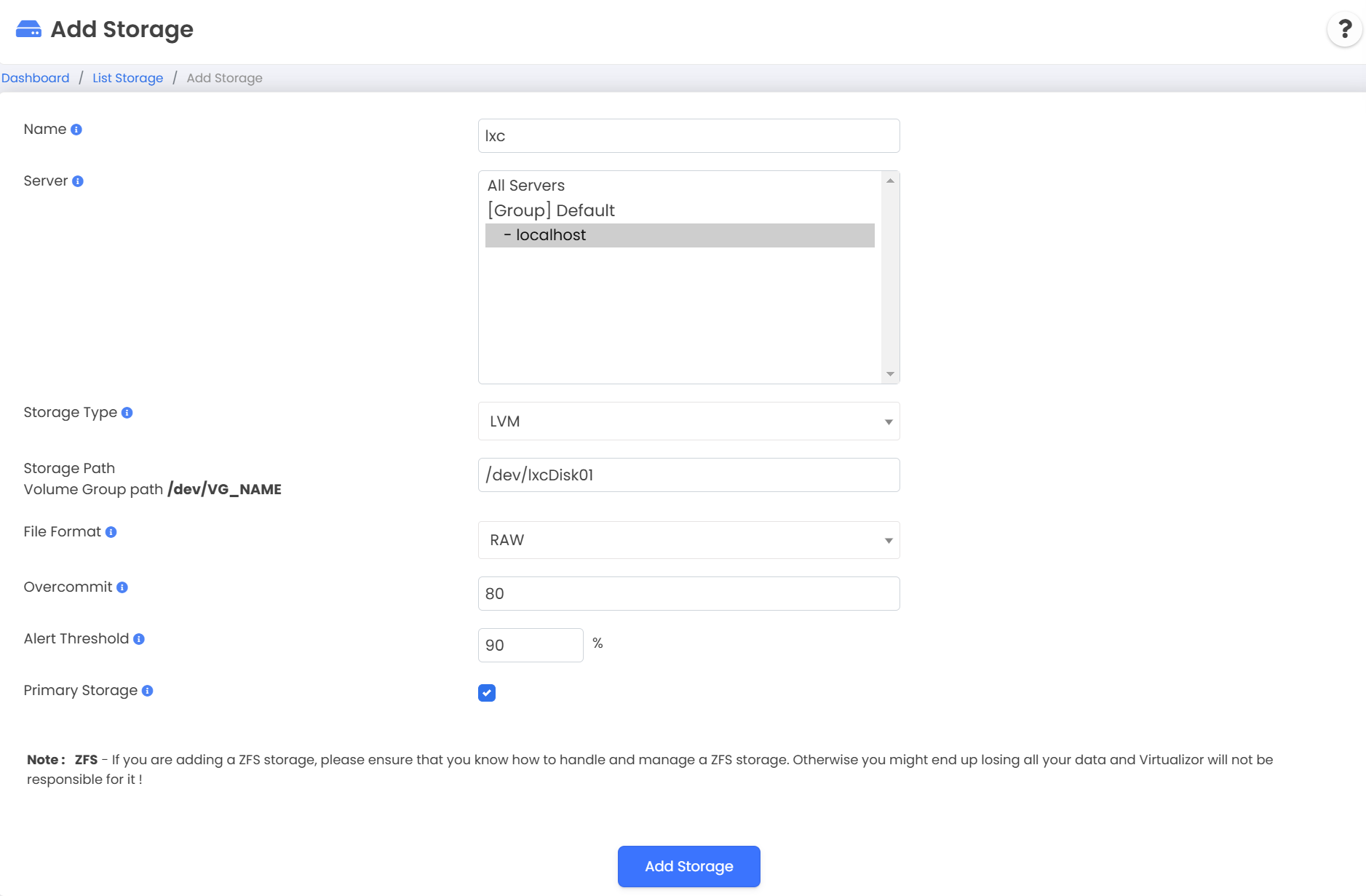Choose [Group] Default in server list
This screenshot has width=1366, height=896.
point(551,210)
